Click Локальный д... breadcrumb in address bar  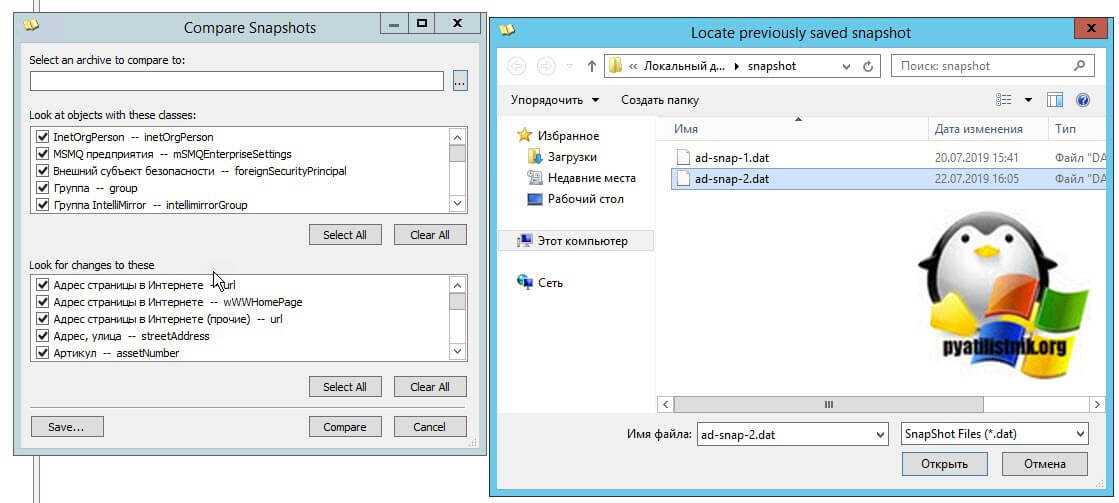pos(684,66)
